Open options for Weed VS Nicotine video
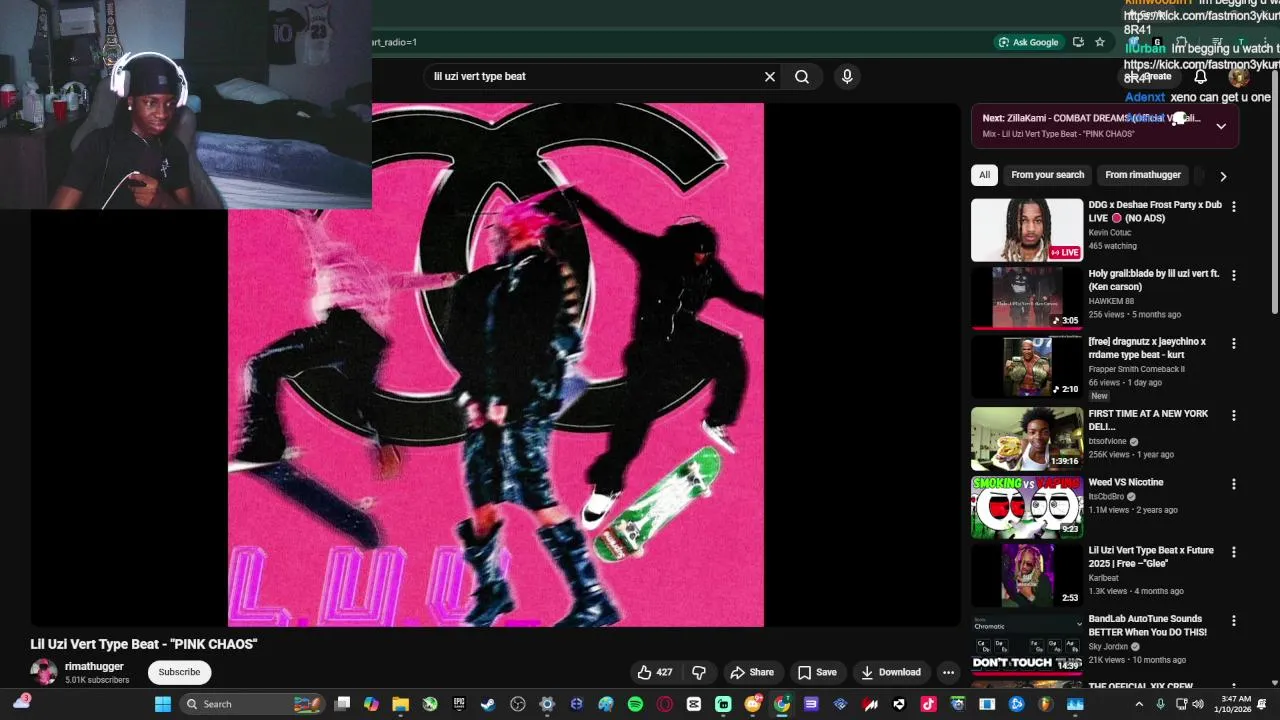1280x720 pixels. click(x=1233, y=484)
